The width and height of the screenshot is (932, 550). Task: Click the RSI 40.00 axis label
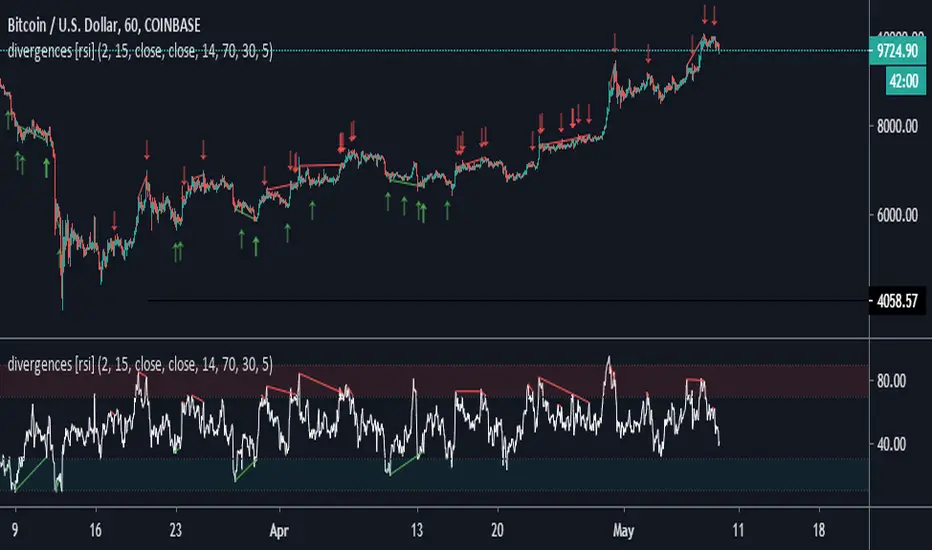click(x=891, y=444)
